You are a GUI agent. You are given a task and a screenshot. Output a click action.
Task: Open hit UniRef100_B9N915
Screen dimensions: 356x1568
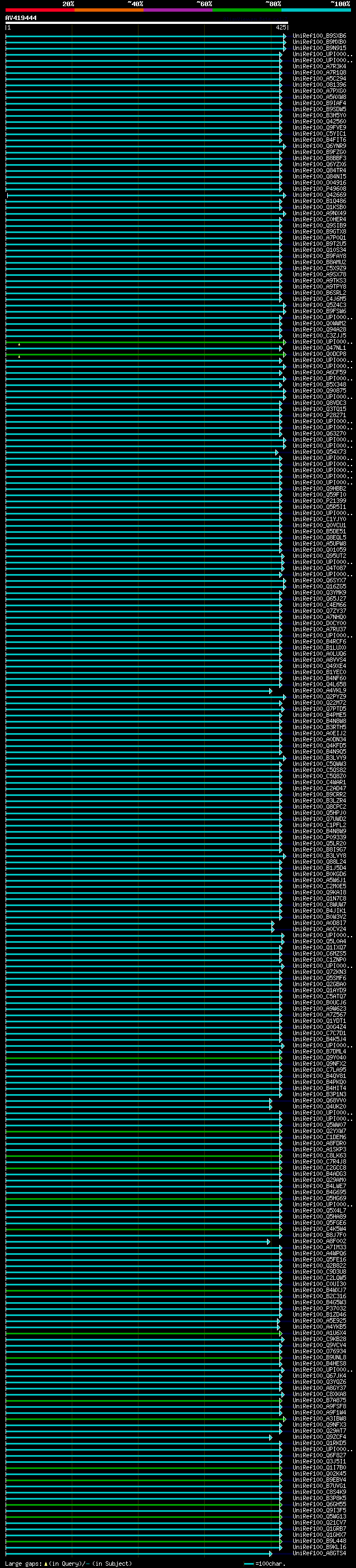(319, 48)
